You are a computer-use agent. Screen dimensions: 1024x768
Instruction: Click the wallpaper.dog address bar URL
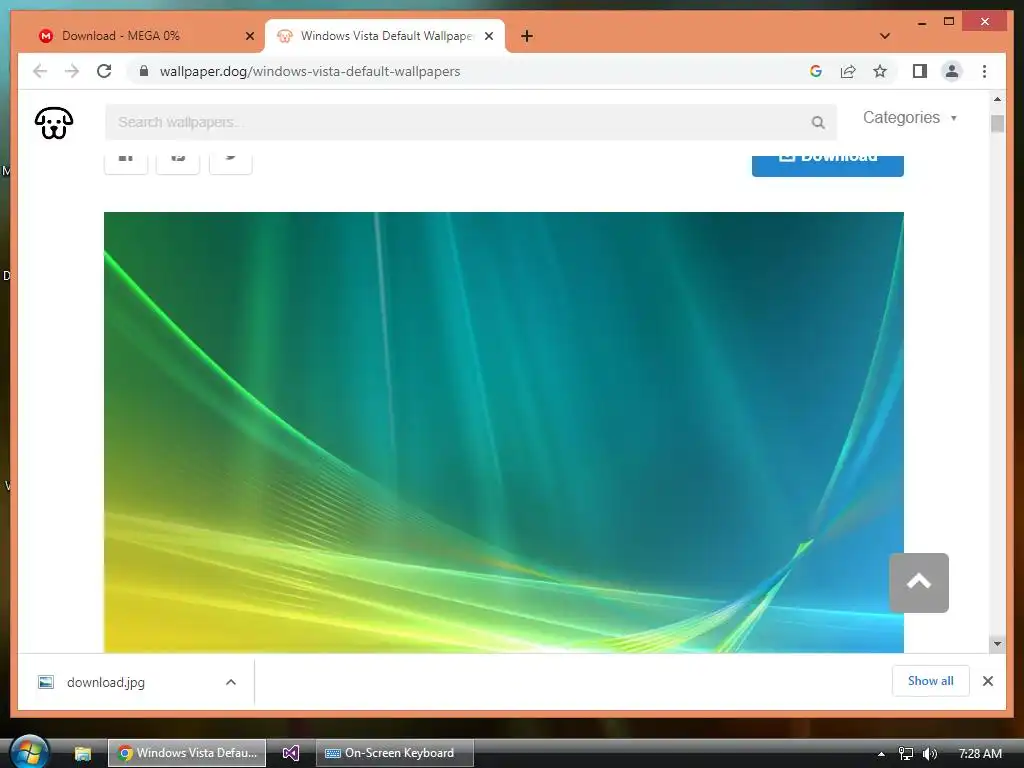click(310, 72)
